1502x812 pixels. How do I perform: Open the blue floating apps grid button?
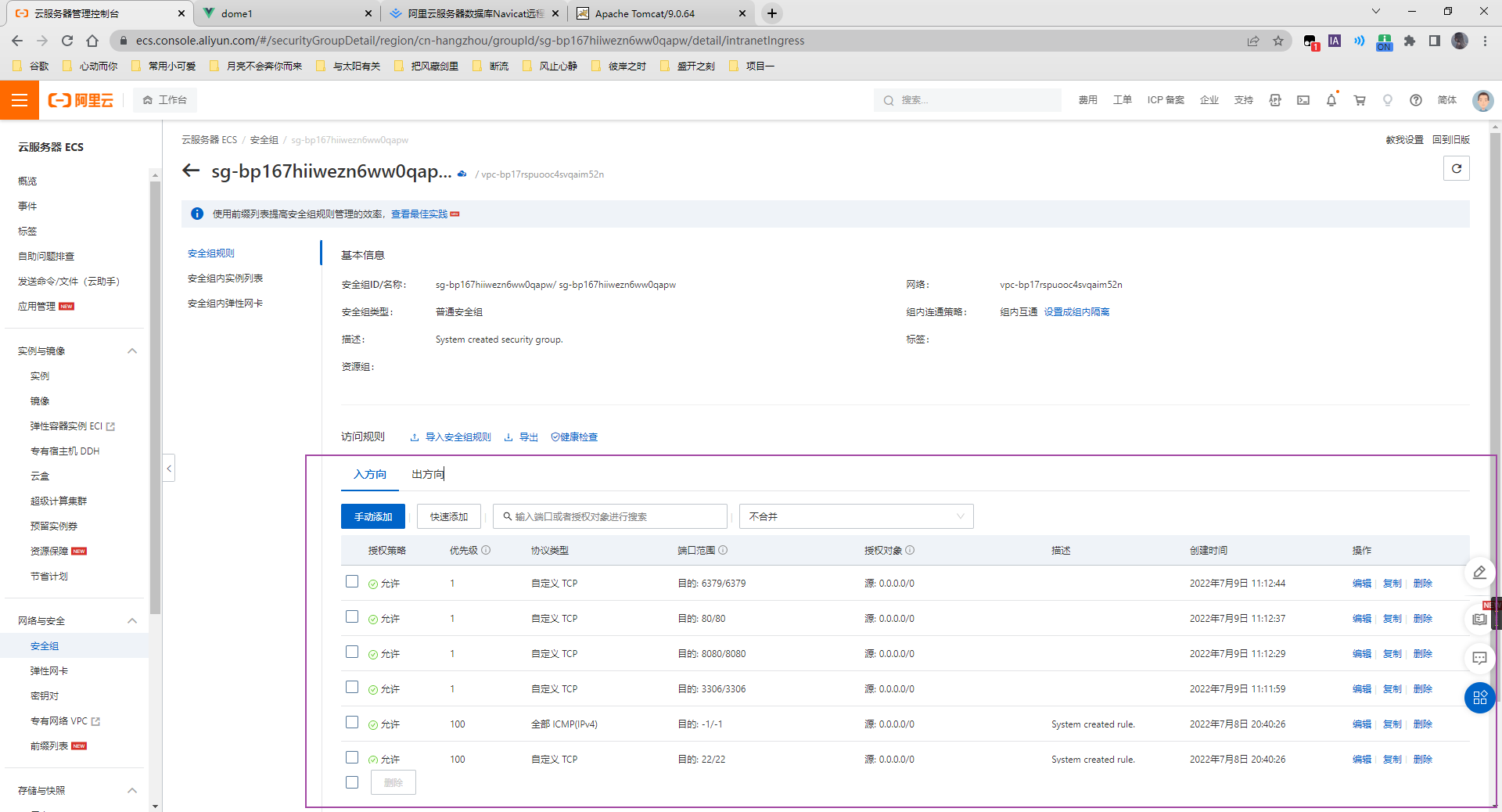click(x=1479, y=698)
